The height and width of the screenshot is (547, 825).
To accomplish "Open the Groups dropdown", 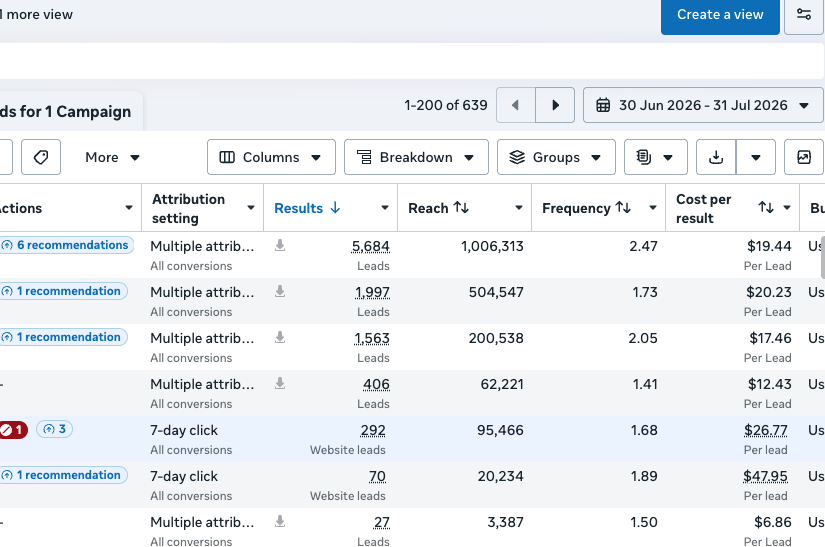I will point(556,157).
